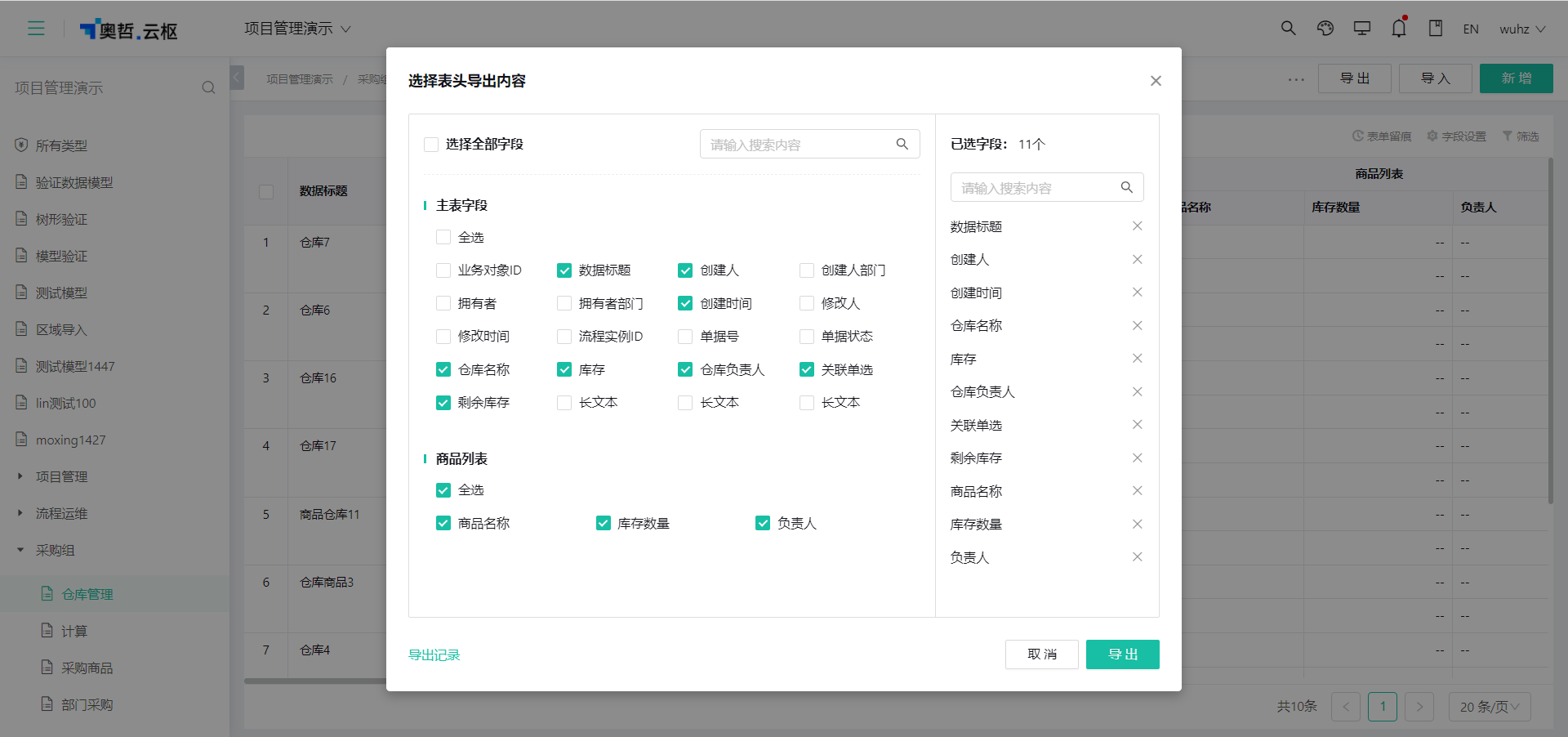Open 采购商品 in the sidebar
The image size is (1568, 737).
(87, 668)
